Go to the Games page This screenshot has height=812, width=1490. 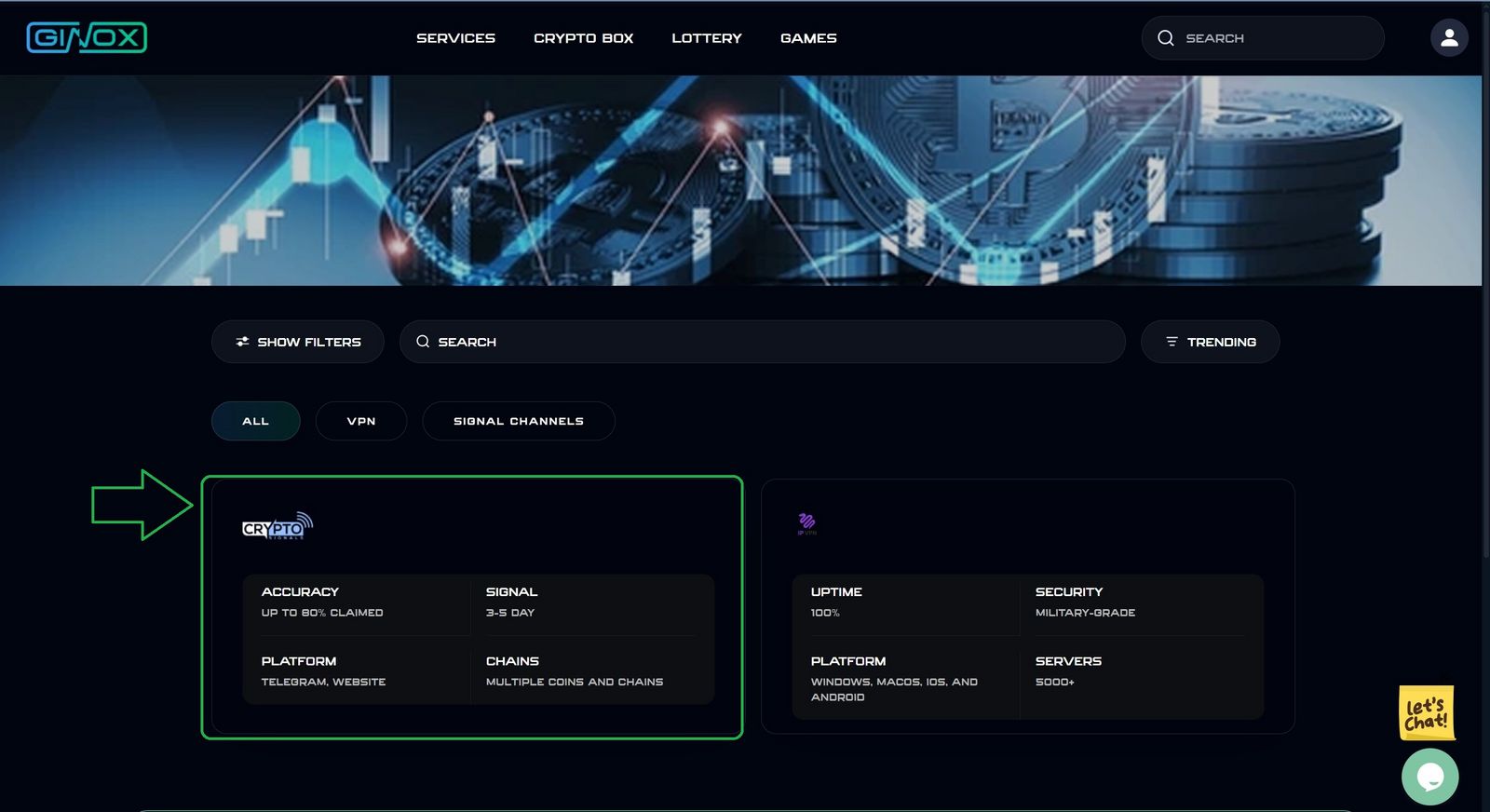click(808, 38)
